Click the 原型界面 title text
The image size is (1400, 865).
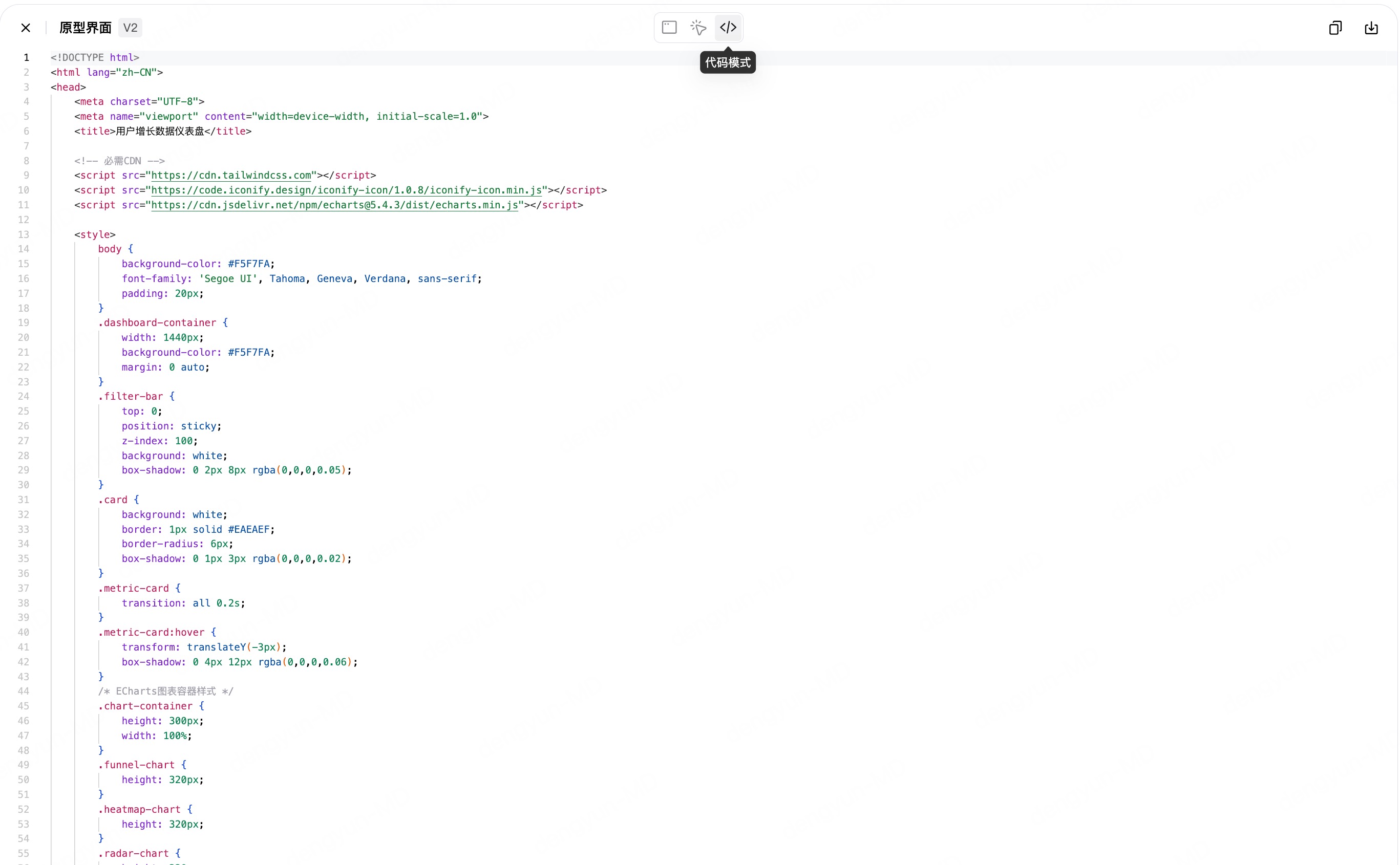(86, 28)
